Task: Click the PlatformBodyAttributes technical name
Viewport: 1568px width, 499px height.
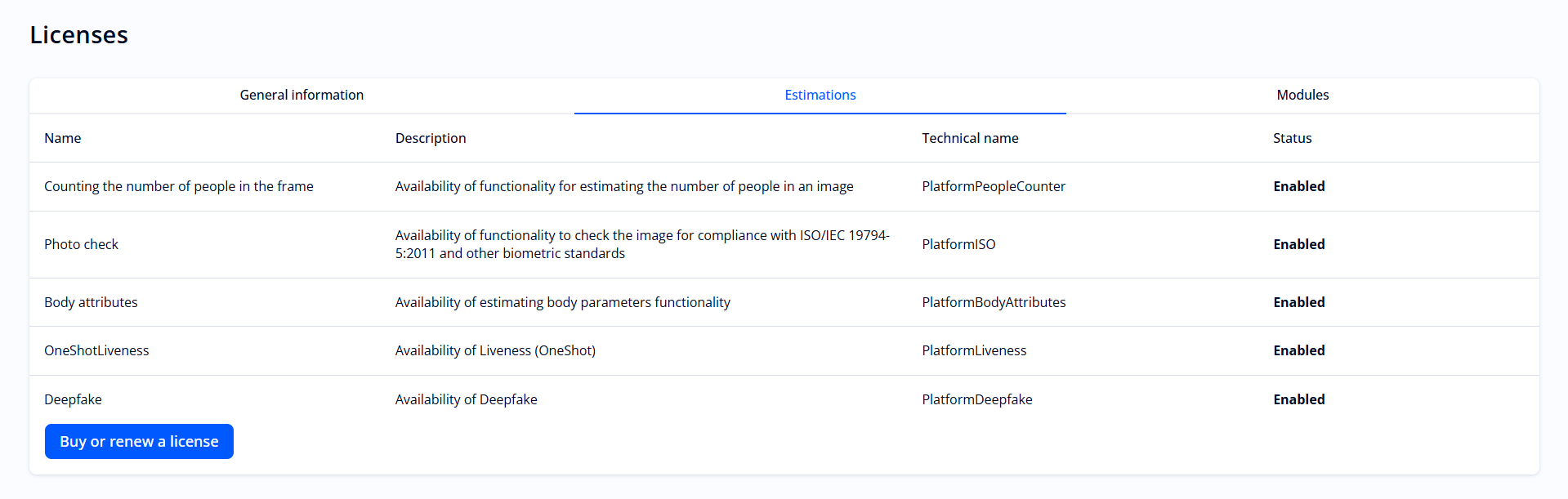Action: 994,302
